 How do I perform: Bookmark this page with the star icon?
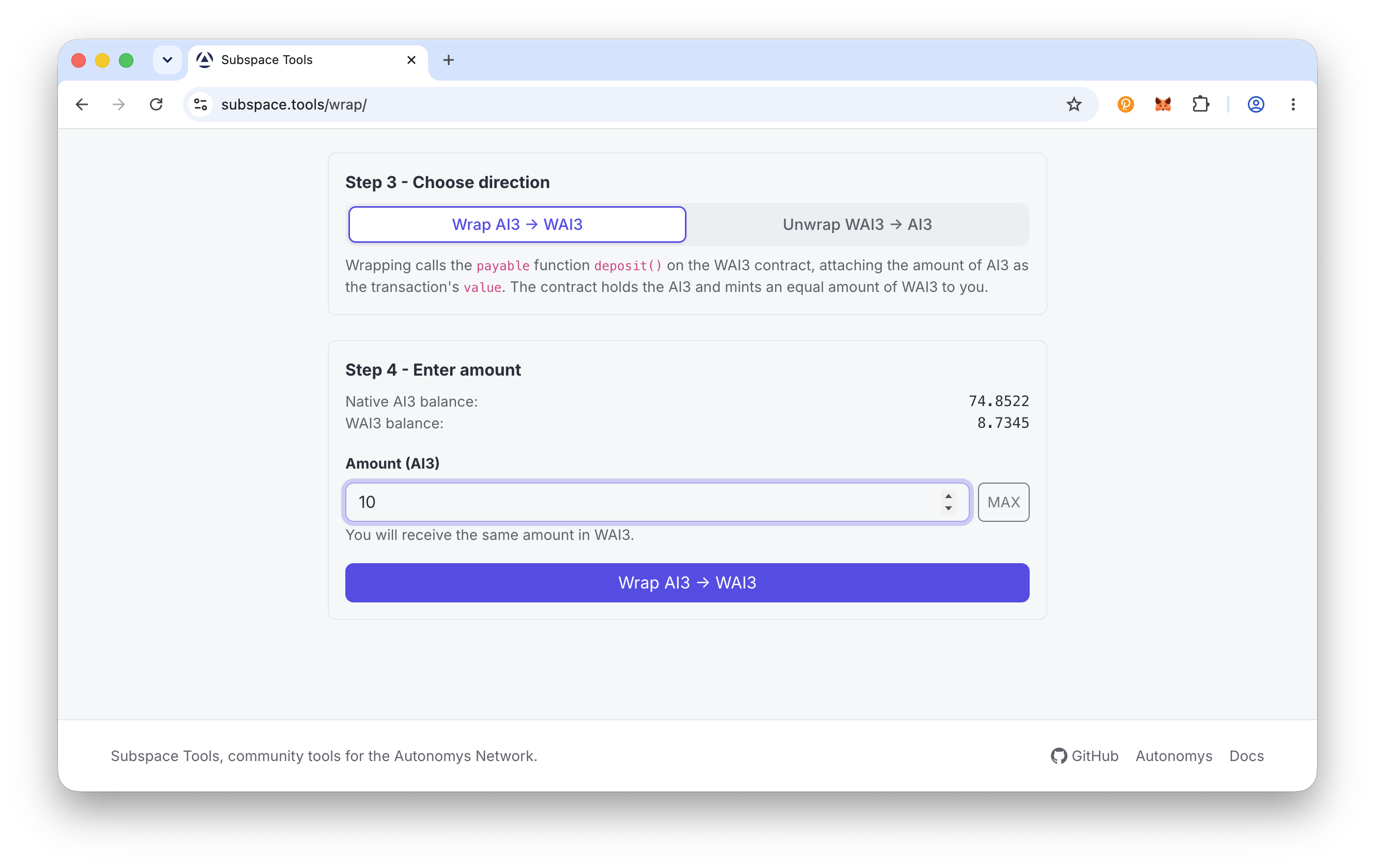1074,104
